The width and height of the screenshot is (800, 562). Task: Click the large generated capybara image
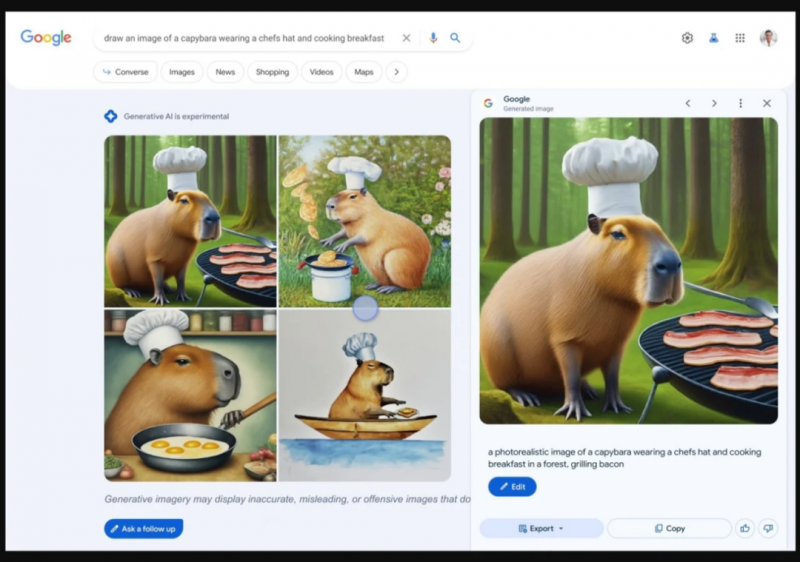(629, 271)
